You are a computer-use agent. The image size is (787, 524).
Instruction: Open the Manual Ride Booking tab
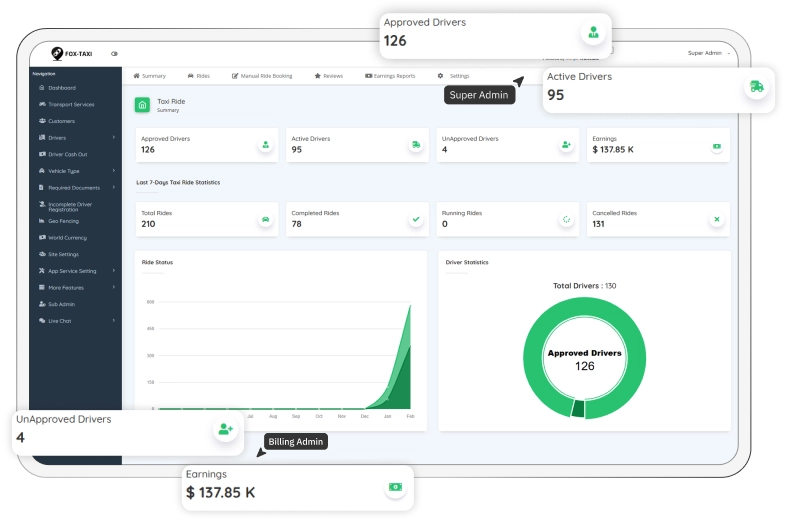tap(261, 76)
